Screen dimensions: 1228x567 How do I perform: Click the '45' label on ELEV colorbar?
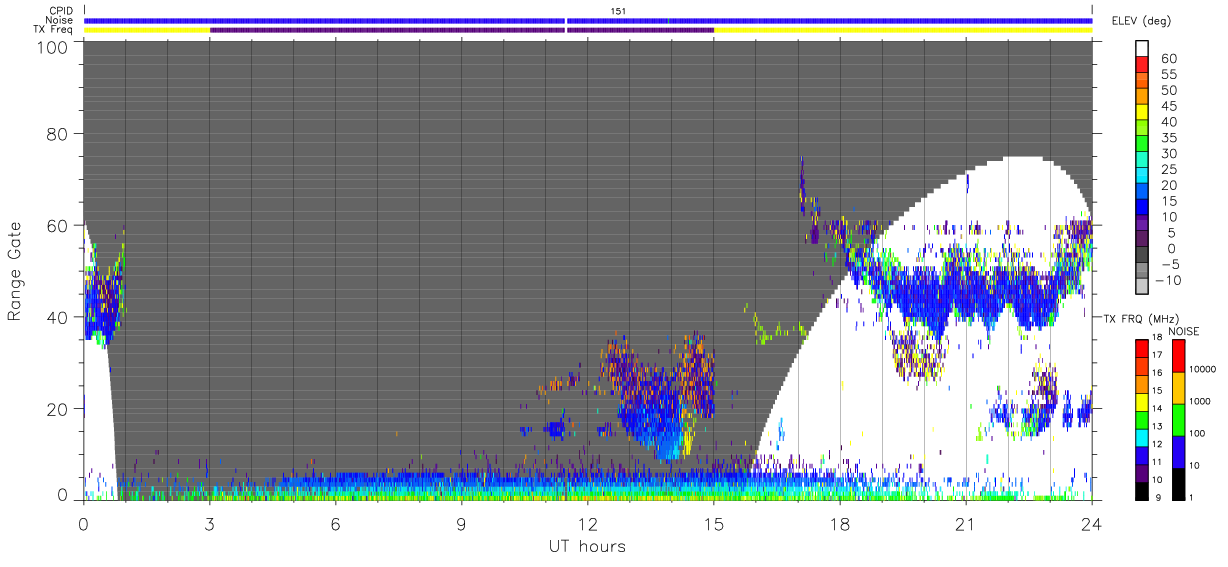[x=1168, y=106]
